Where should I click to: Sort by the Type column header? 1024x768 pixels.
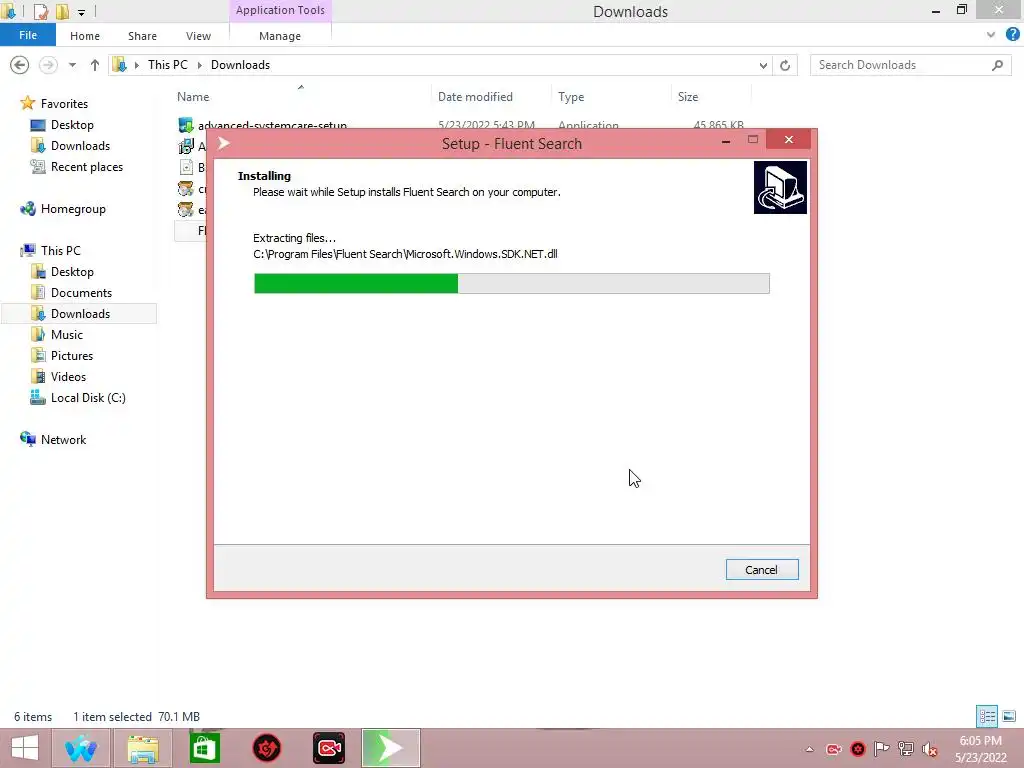(x=571, y=97)
